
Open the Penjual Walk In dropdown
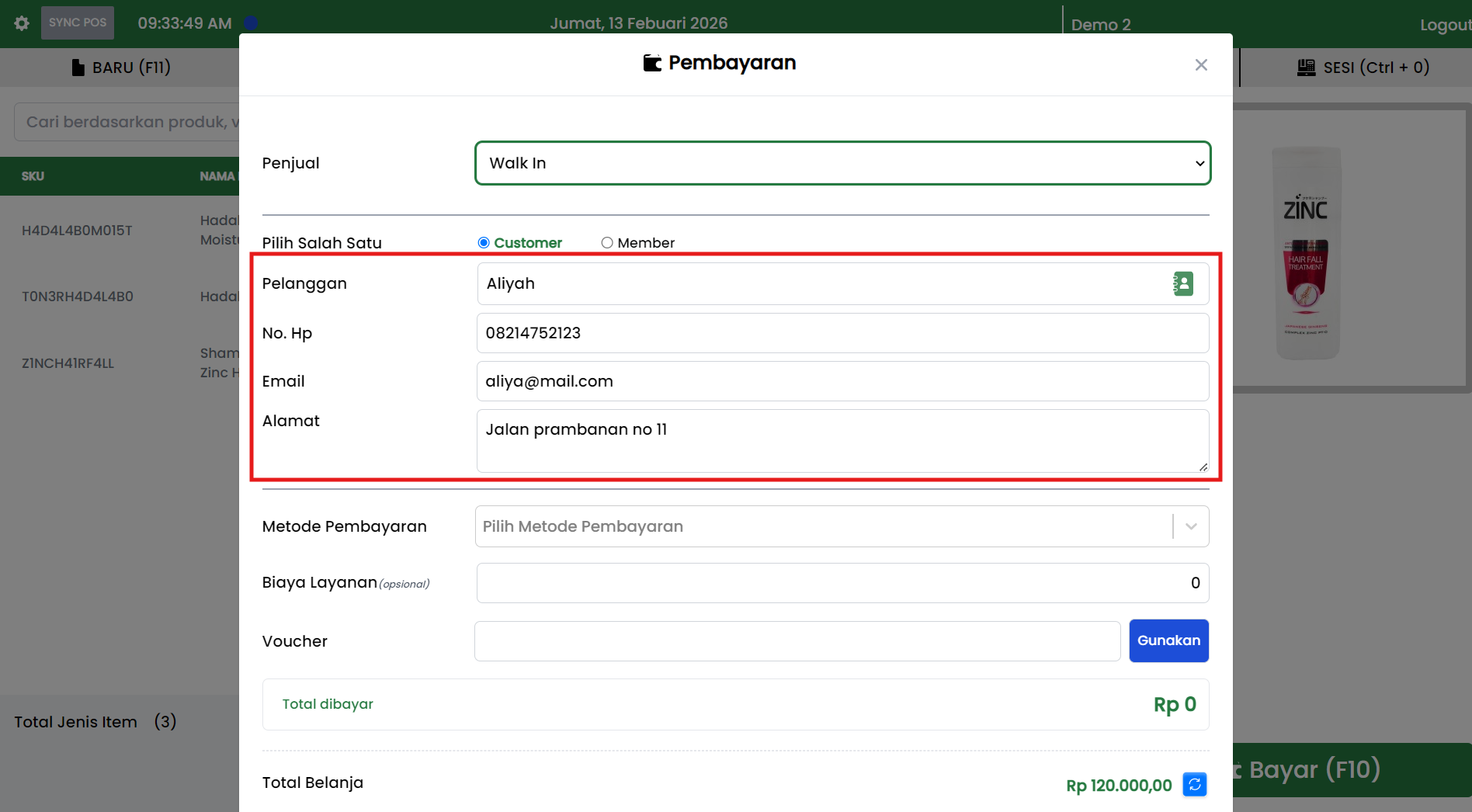[842, 163]
